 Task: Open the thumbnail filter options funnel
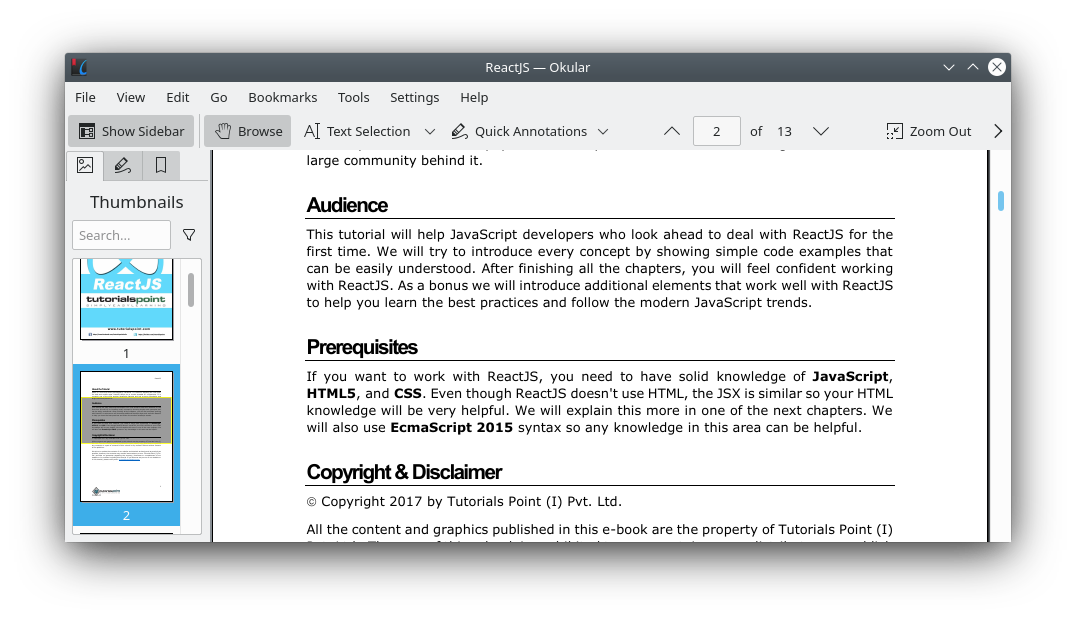(x=189, y=235)
